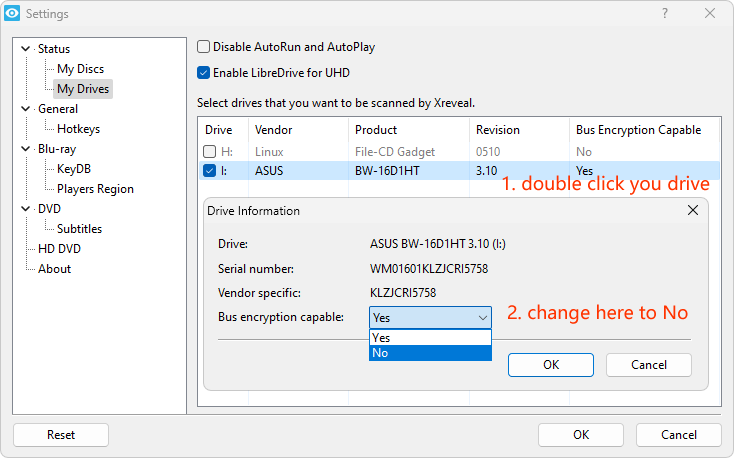Choose Yes in the dropdown list

click(430, 338)
